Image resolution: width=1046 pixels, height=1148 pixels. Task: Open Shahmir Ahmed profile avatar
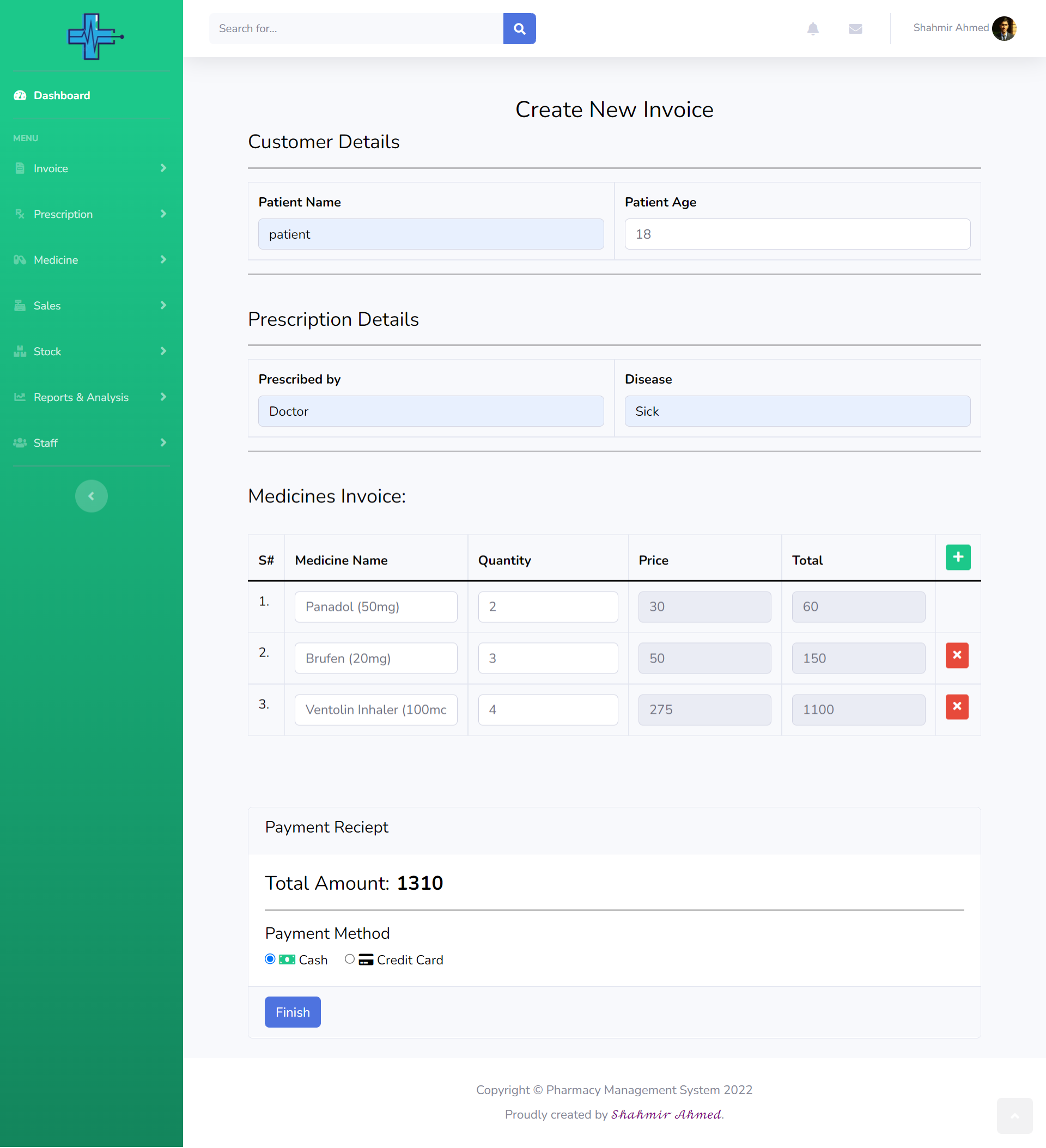(x=1004, y=28)
